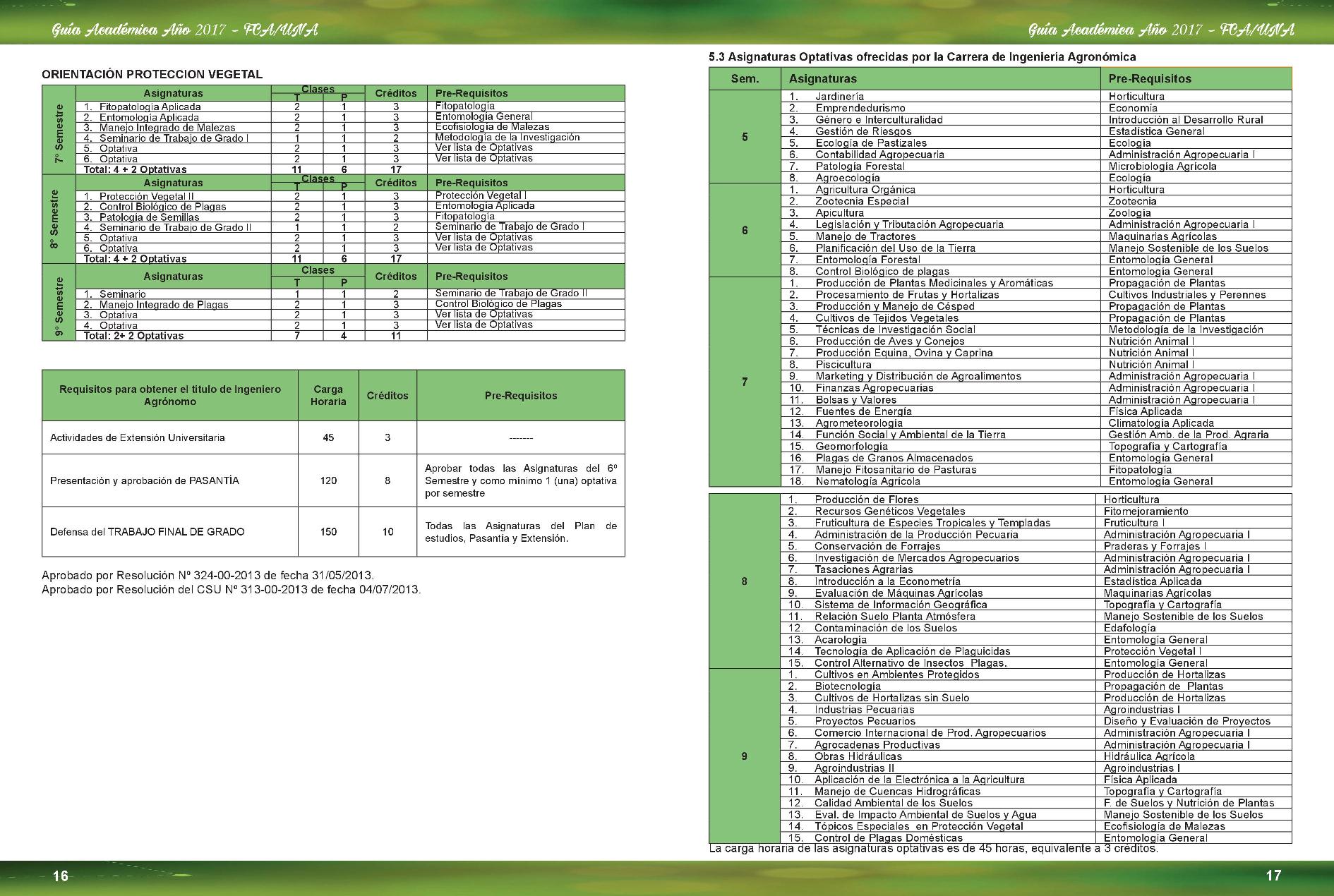
Task: Click 'Defensa del TRABAJO FINAL DE GRADO'
Action: coord(148,531)
